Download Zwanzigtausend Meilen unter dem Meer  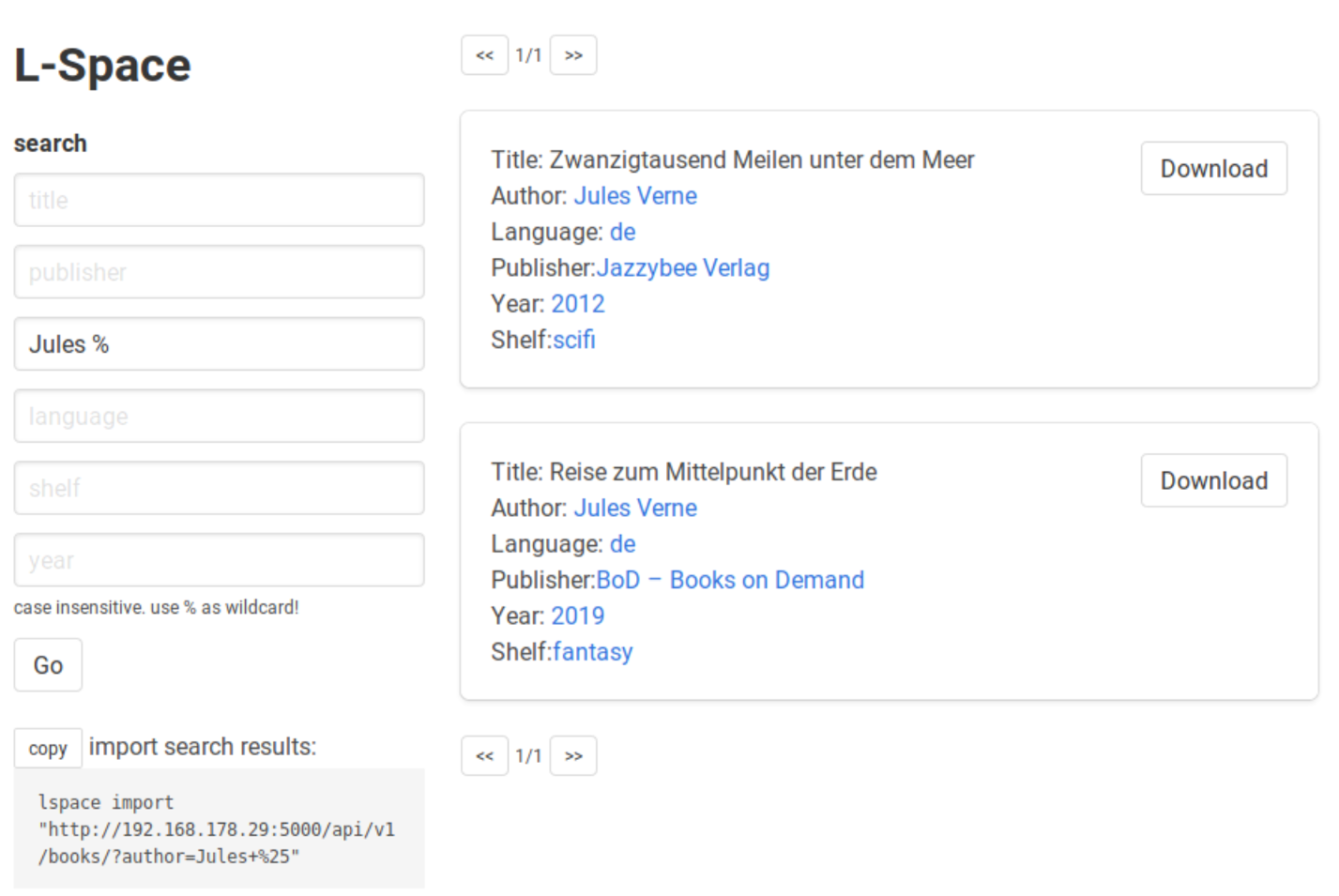point(1213,169)
